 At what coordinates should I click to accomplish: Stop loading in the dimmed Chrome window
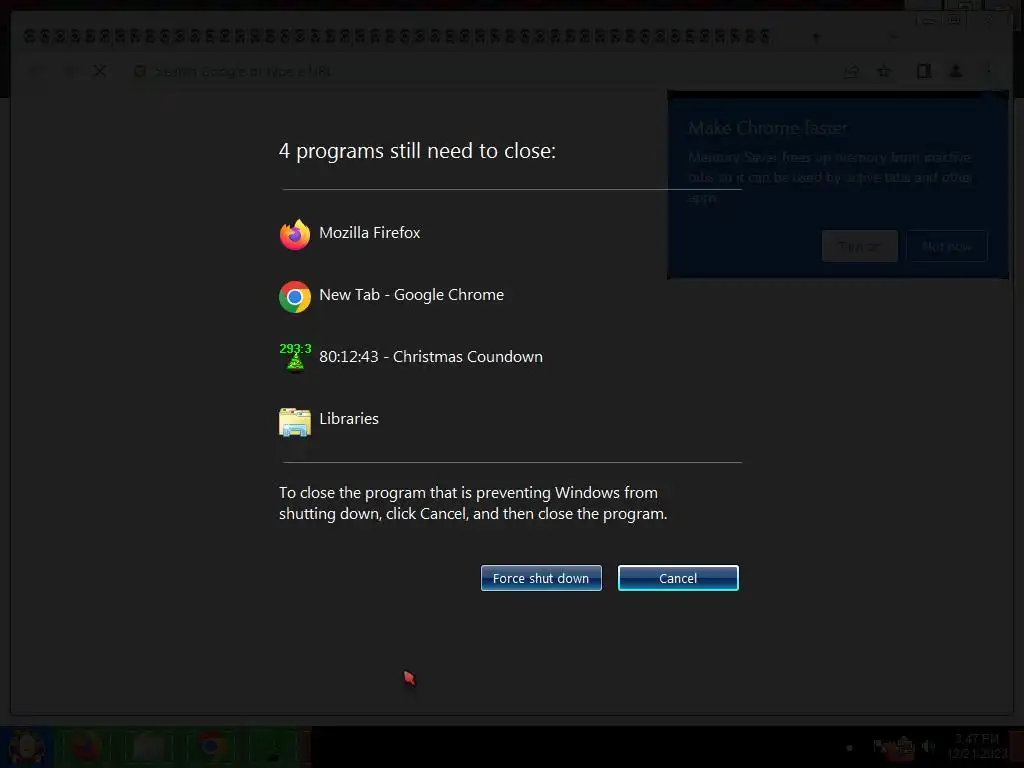(x=100, y=71)
